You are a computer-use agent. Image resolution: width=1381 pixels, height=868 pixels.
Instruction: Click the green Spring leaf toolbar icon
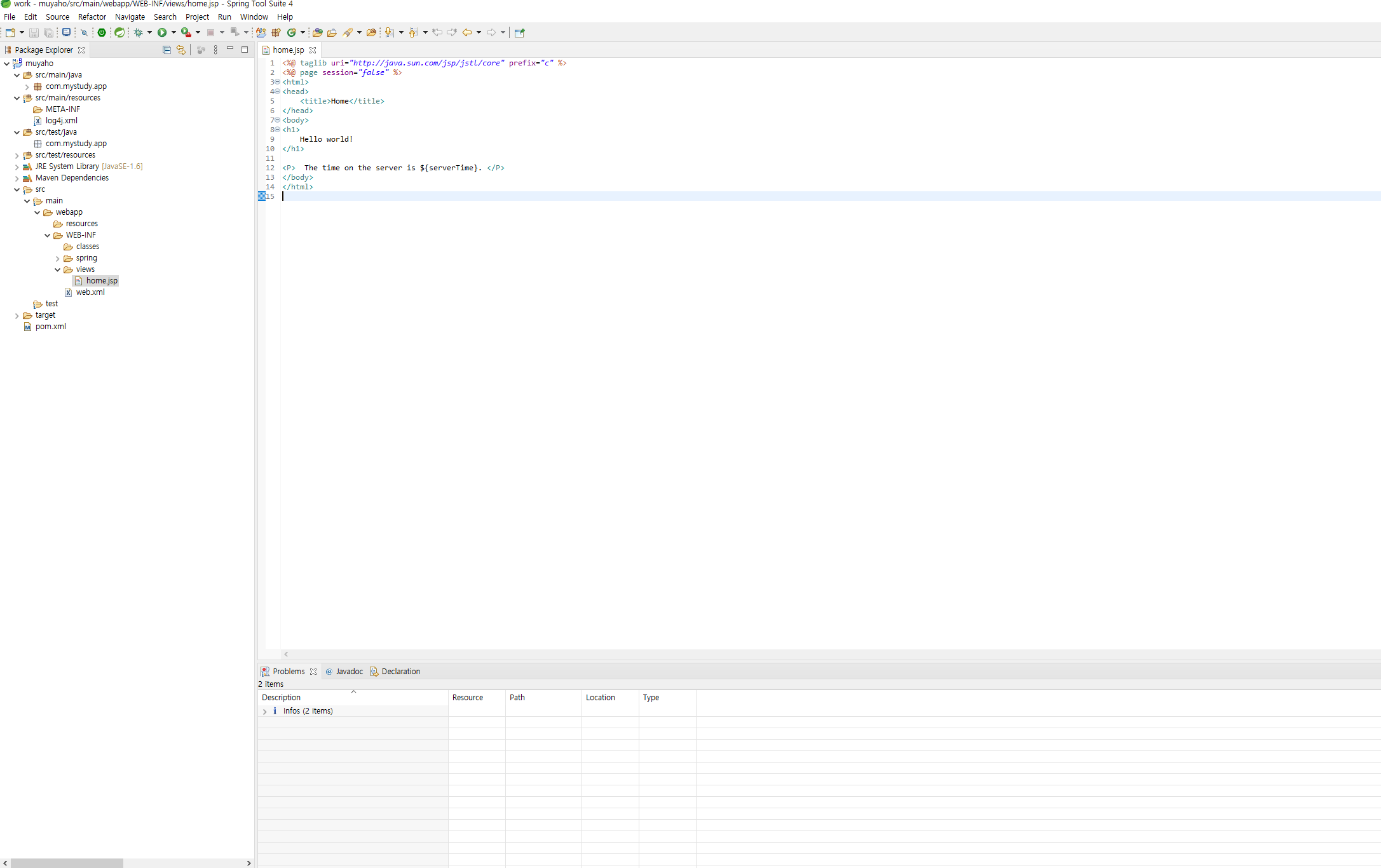pyautogui.click(x=119, y=32)
